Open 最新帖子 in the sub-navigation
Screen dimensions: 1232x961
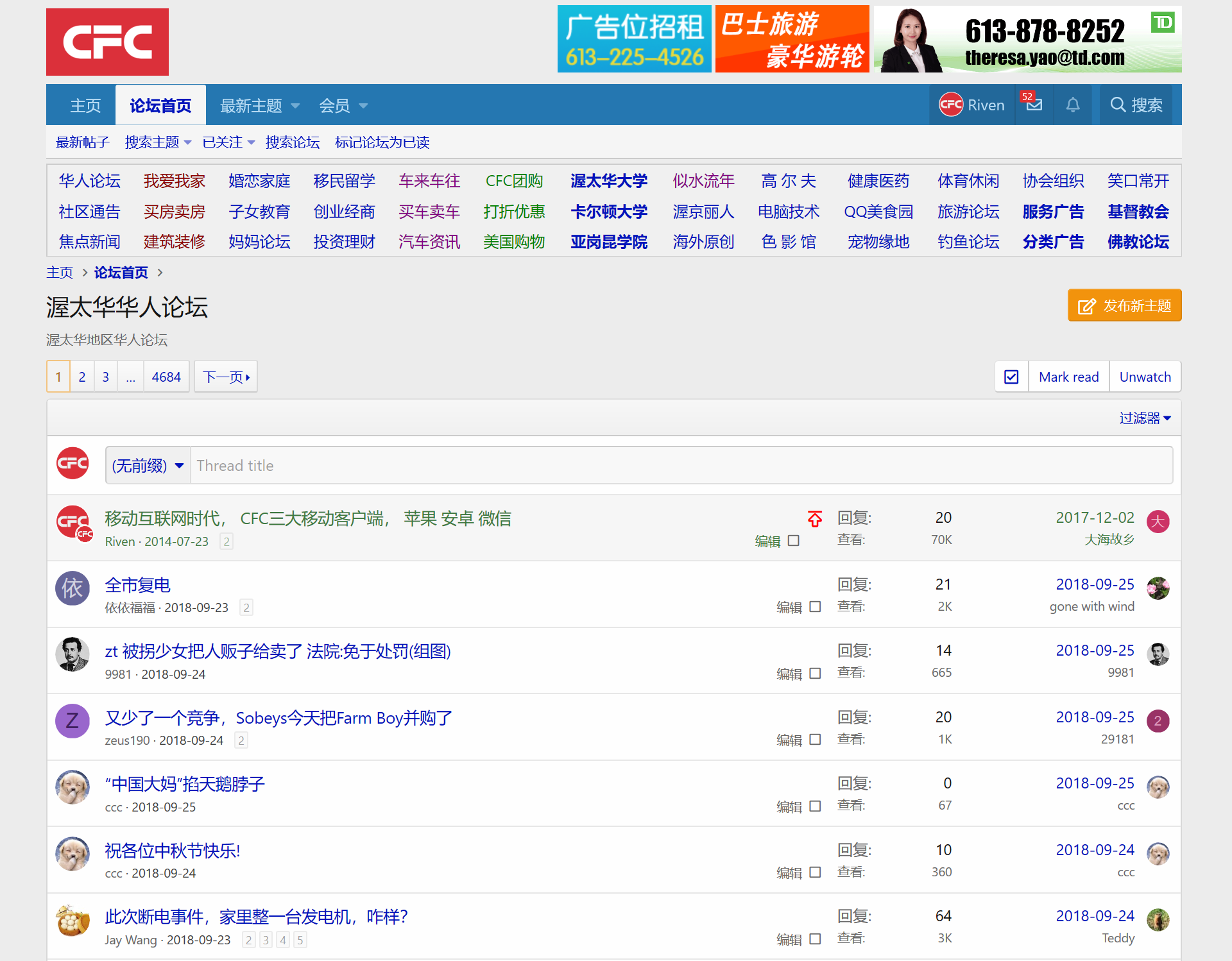(x=82, y=142)
